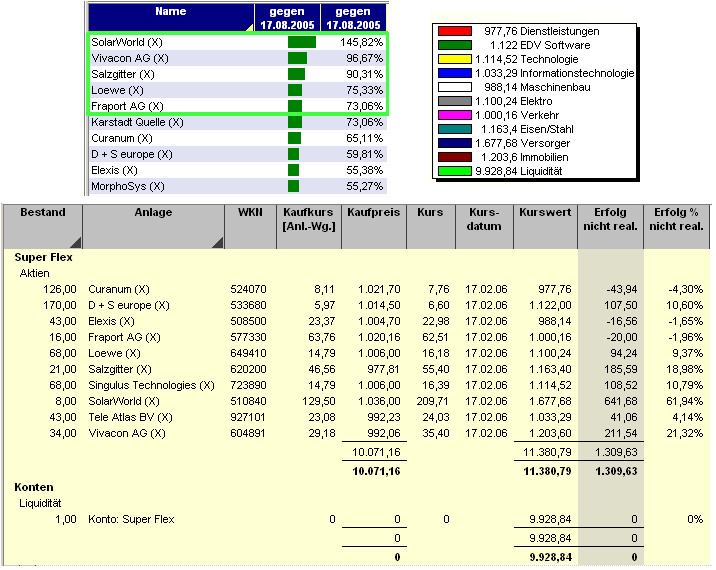
Task: Click bold total Kurswert 11.380,79
Action: coord(547,471)
